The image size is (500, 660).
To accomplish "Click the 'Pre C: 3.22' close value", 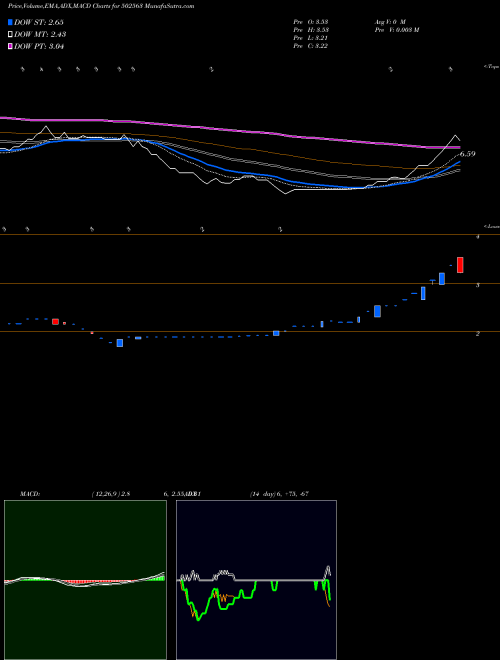I will click(x=311, y=46).
